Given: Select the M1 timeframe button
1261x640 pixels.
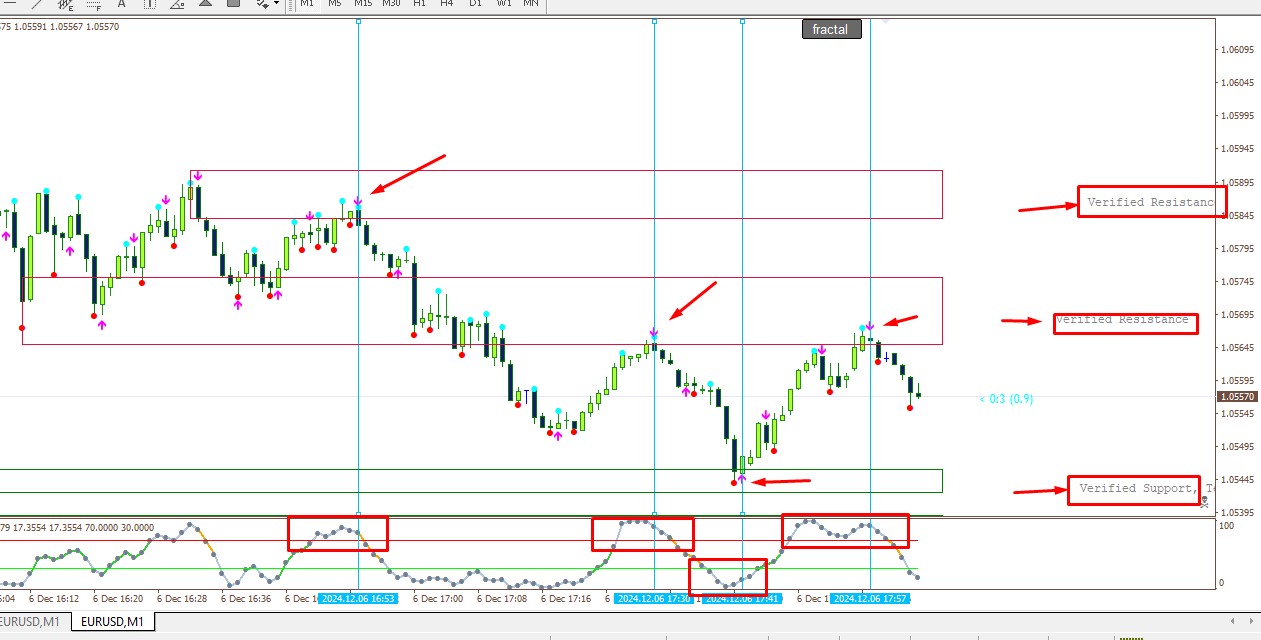Looking at the screenshot, I should [307, 4].
